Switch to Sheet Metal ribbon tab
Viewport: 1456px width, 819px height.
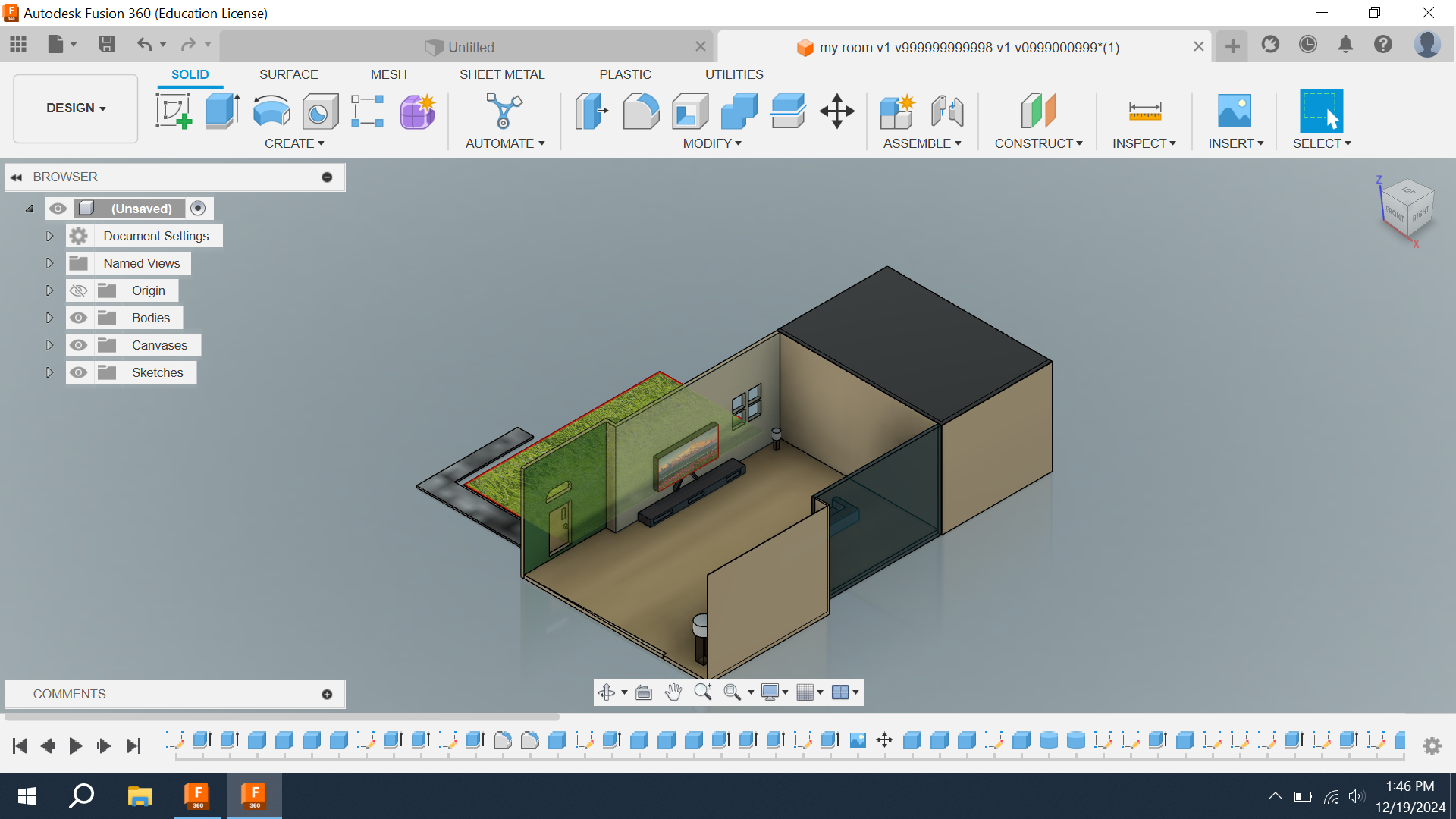click(502, 74)
